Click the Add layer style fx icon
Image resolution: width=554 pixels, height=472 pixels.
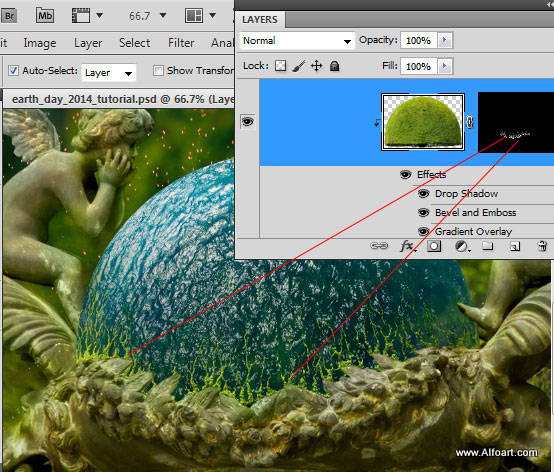(407, 246)
